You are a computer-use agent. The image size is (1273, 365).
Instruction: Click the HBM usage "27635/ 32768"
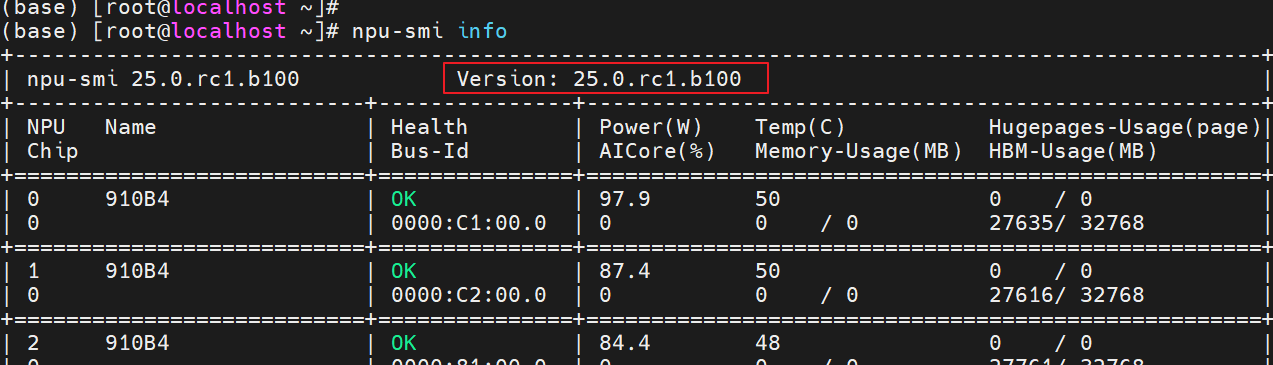pos(1066,223)
